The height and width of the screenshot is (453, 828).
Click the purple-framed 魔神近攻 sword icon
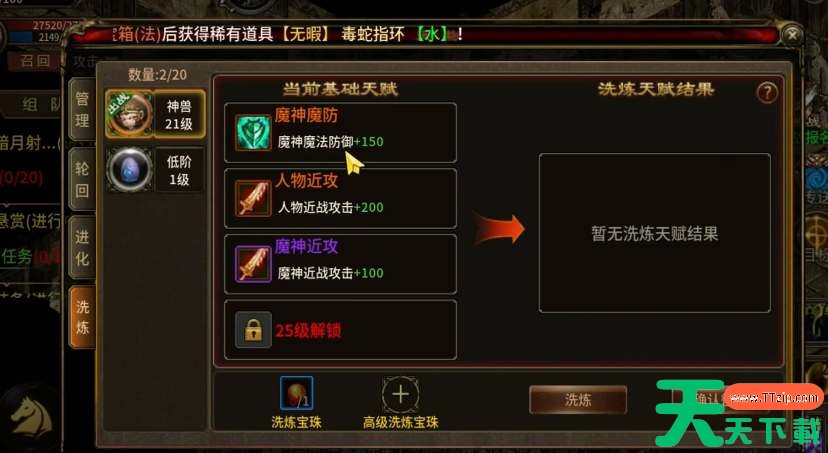[253, 264]
